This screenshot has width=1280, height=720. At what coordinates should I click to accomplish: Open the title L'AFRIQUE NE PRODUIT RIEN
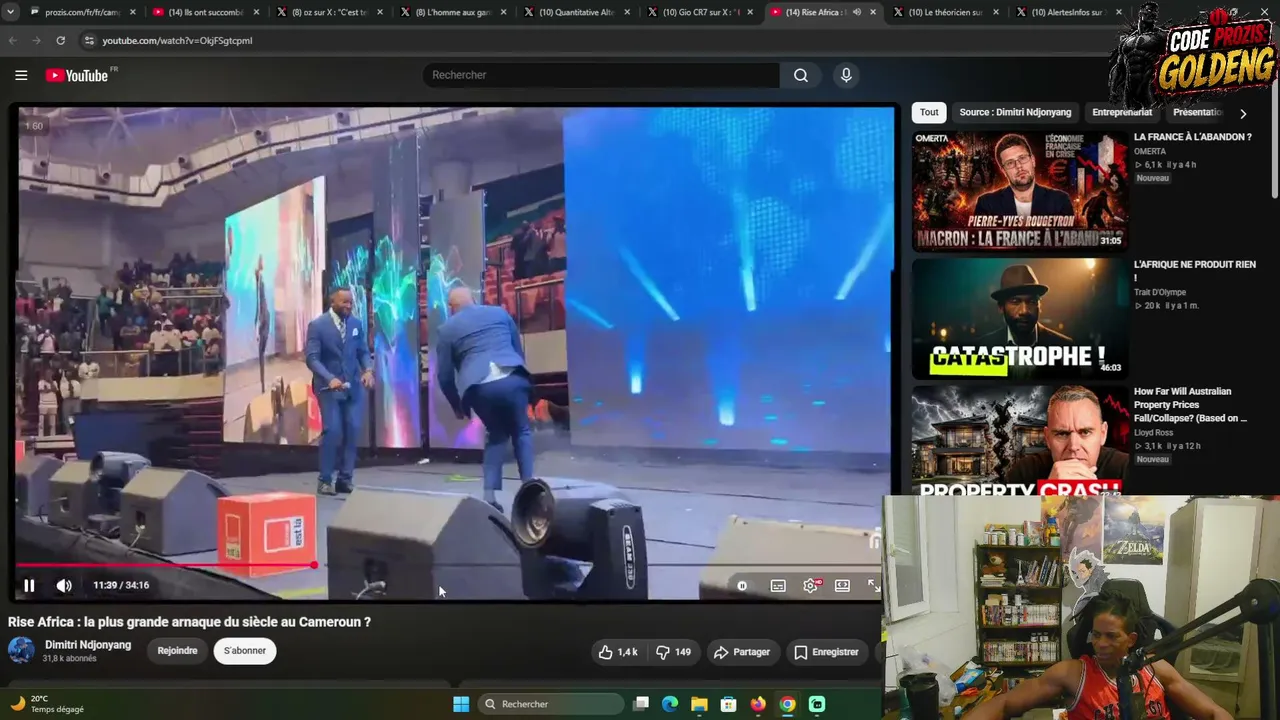(1194, 270)
